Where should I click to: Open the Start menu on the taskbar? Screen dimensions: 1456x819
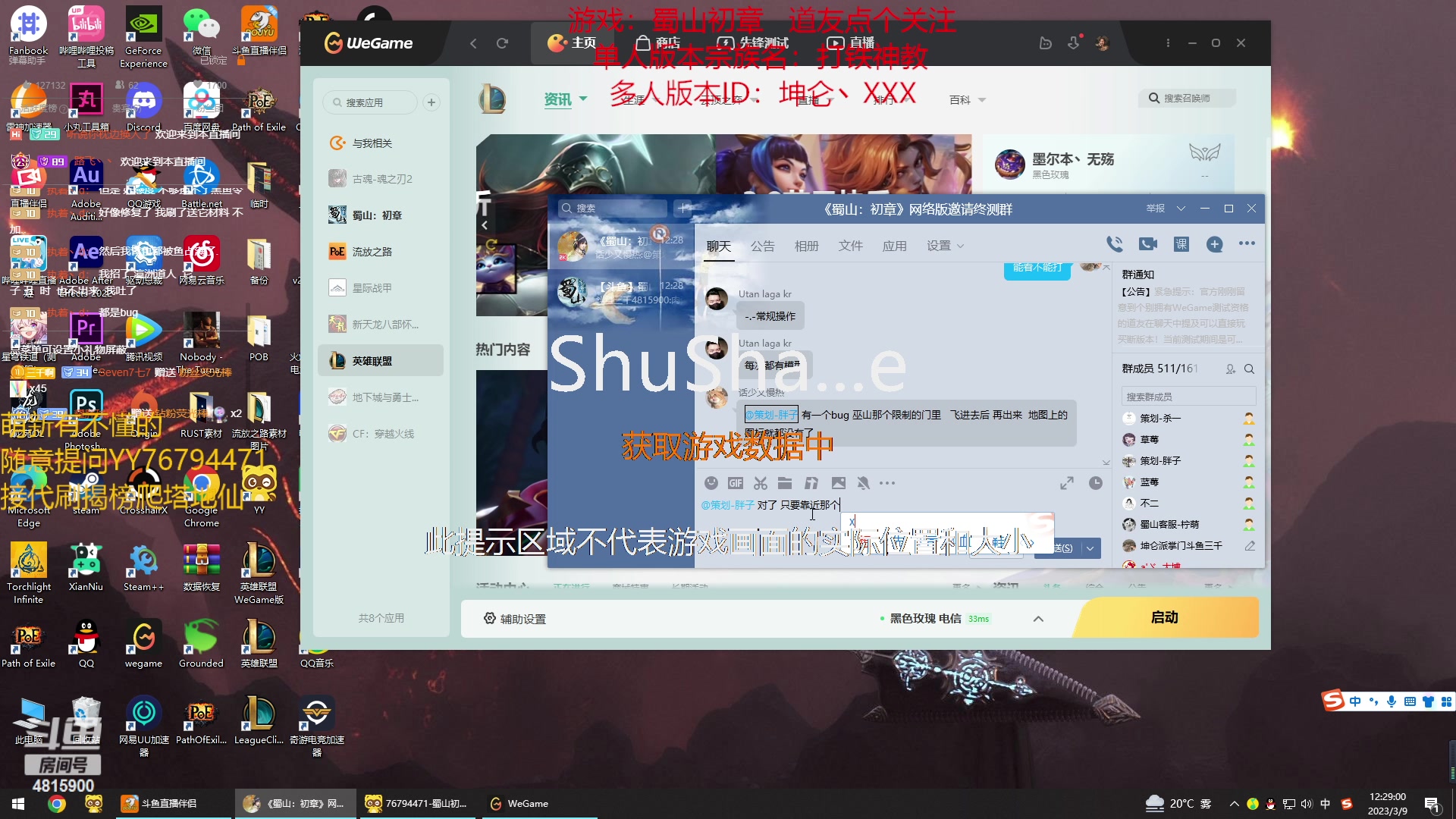[18, 804]
